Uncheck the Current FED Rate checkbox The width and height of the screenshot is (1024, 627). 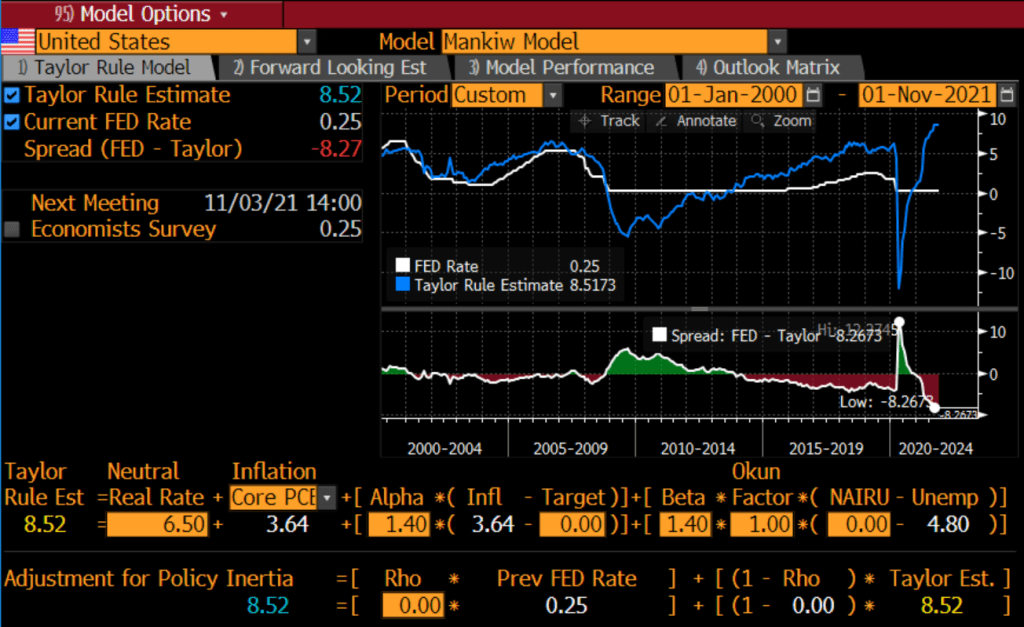pos(12,122)
